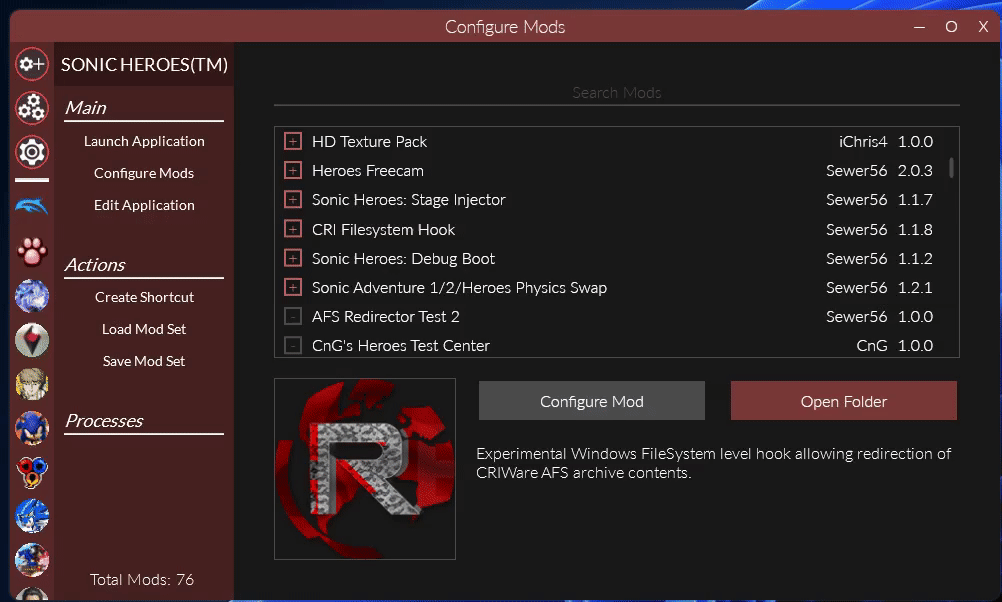The height and width of the screenshot is (602, 1002).
Task: Select the CnG's Heroes Test Center name
Action: pyautogui.click(x=401, y=346)
